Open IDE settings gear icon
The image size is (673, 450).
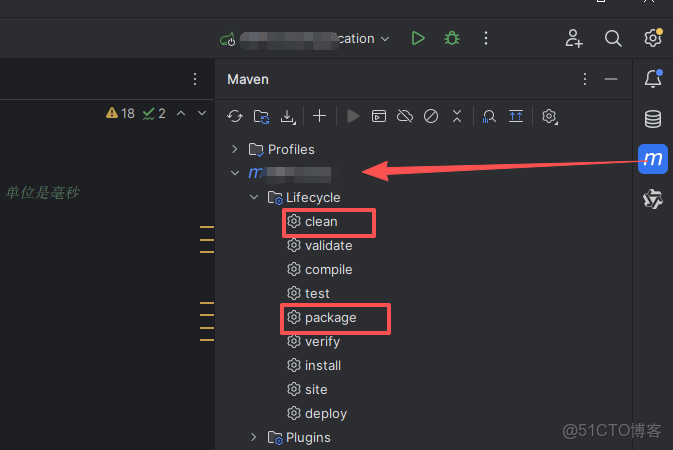point(653,38)
